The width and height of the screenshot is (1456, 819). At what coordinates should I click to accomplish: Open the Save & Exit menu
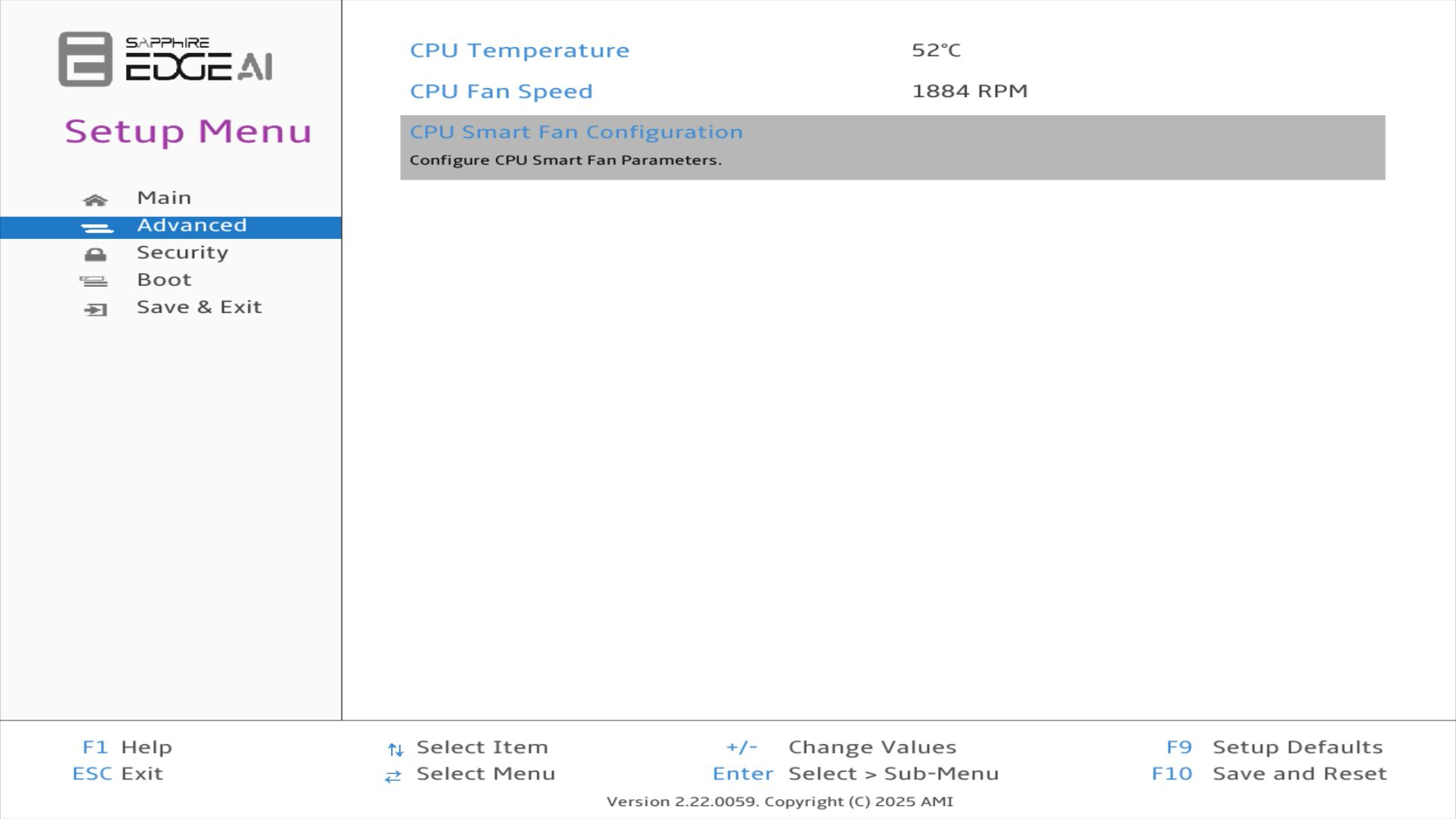point(199,307)
